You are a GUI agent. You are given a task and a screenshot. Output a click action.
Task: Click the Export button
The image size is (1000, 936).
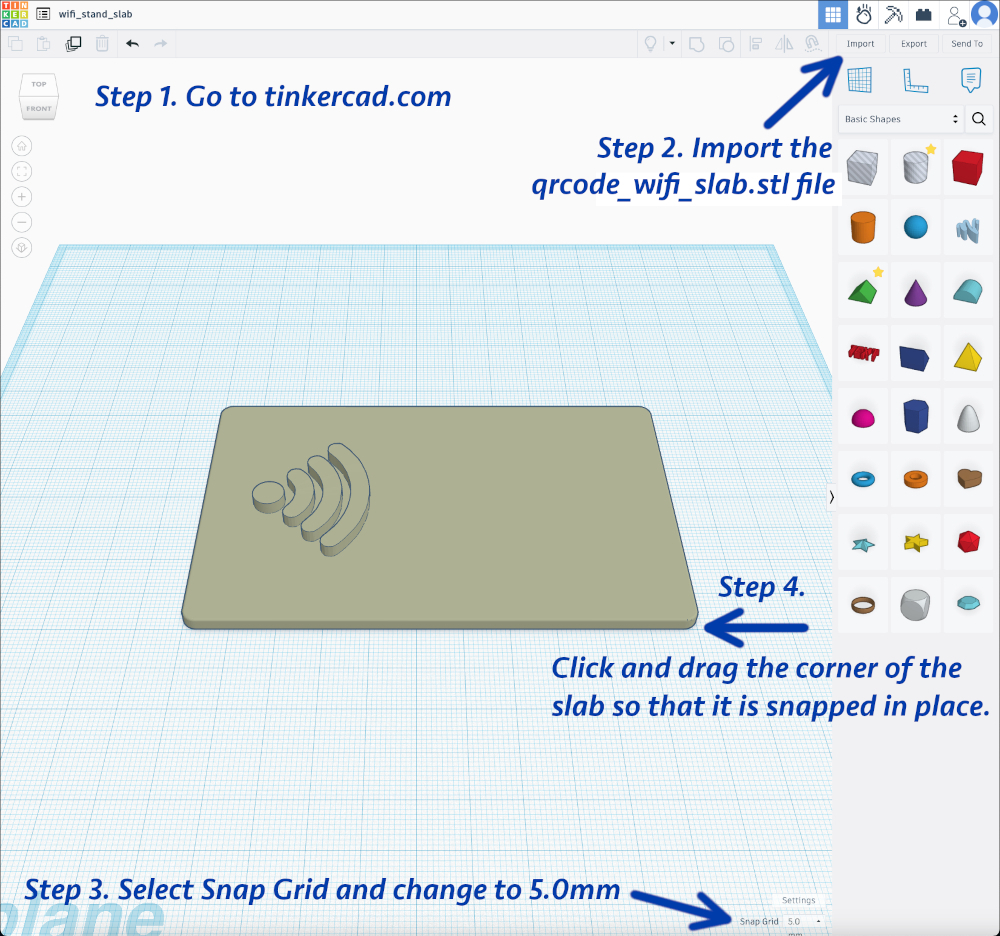(x=914, y=44)
